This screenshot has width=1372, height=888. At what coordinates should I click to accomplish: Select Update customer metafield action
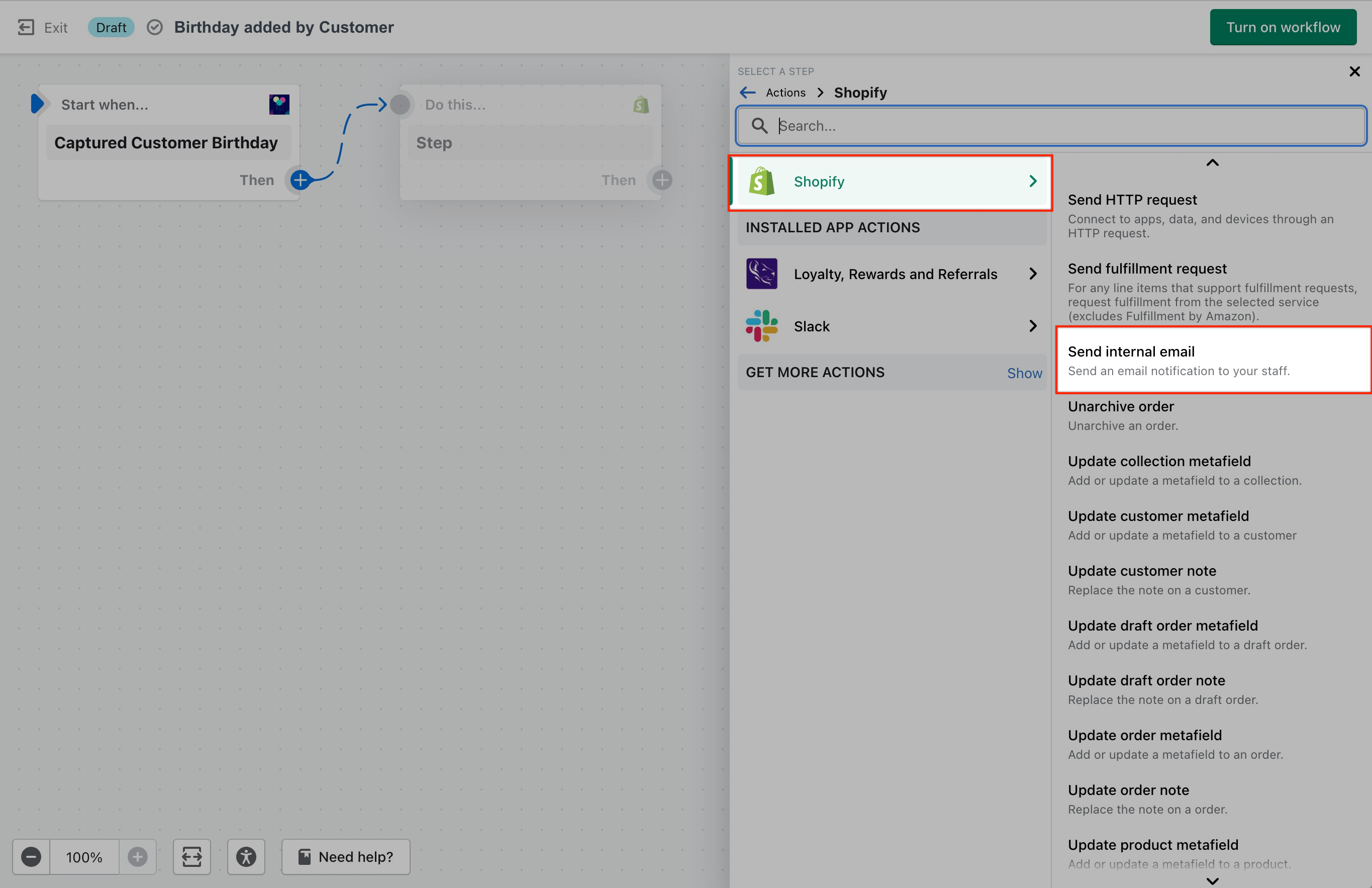point(1212,525)
